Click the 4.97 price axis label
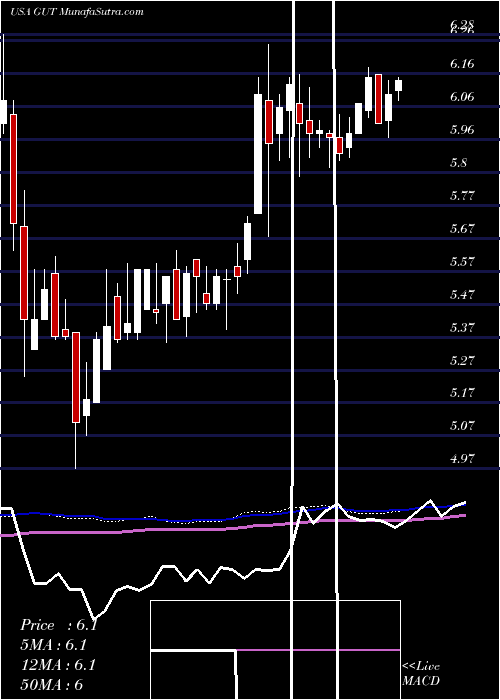500x700 pixels. 462,459
